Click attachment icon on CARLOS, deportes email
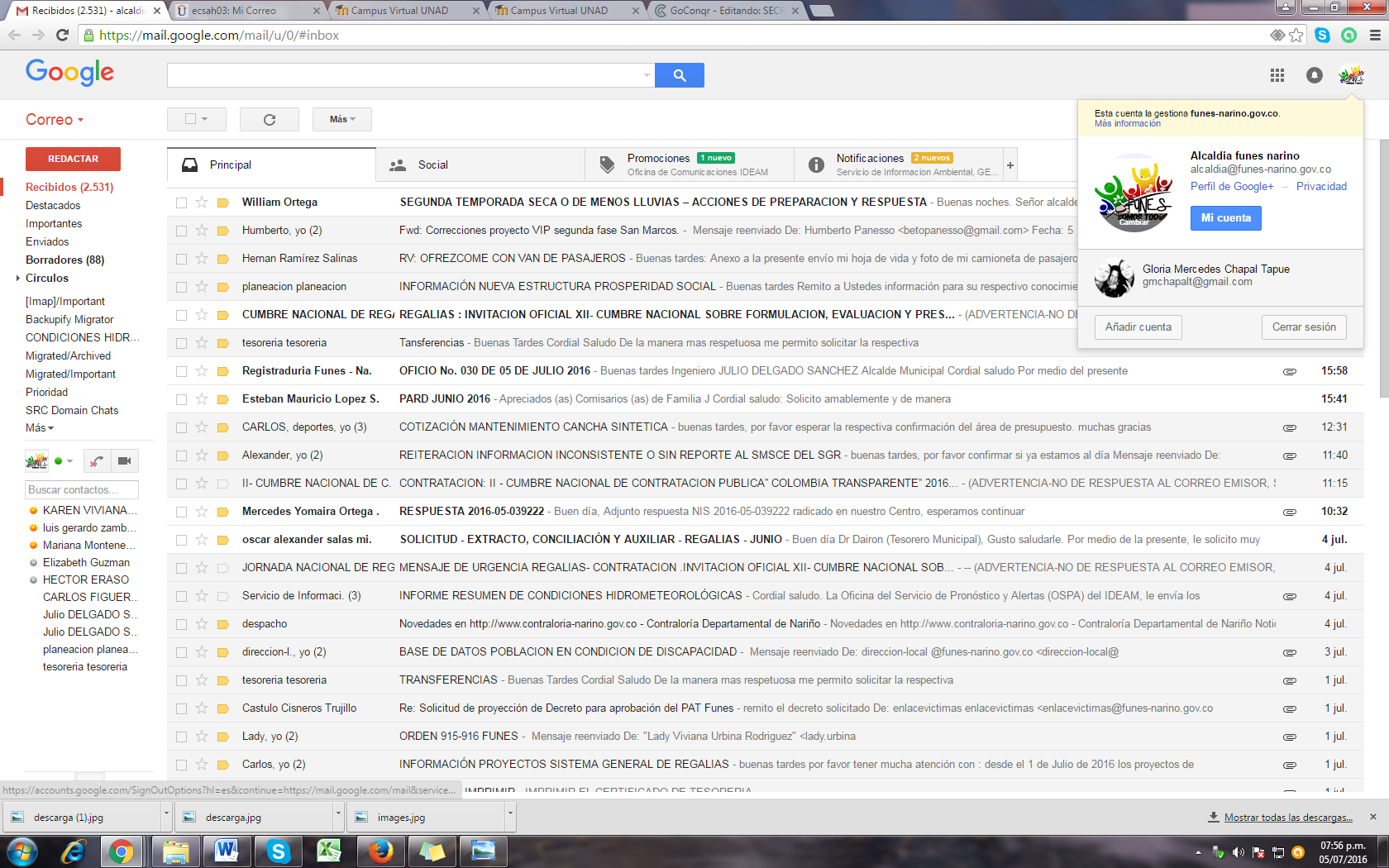Screen dimensions: 1389x868 click(1289, 427)
